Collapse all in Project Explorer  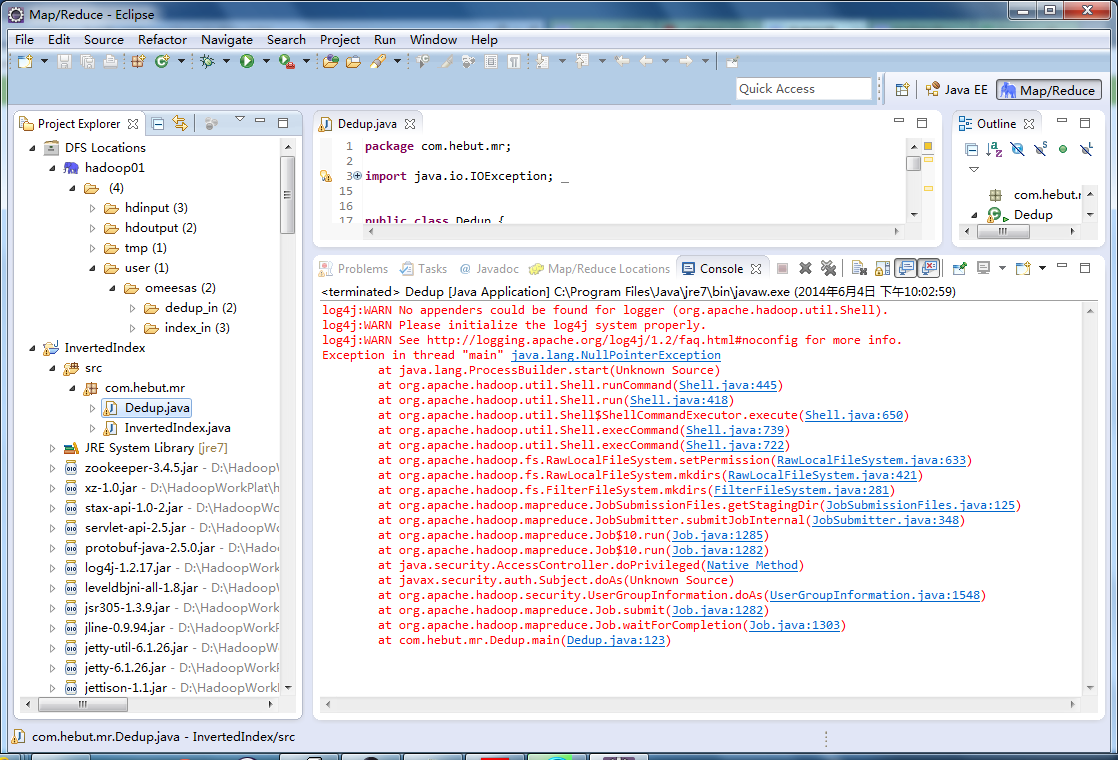(158, 124)
